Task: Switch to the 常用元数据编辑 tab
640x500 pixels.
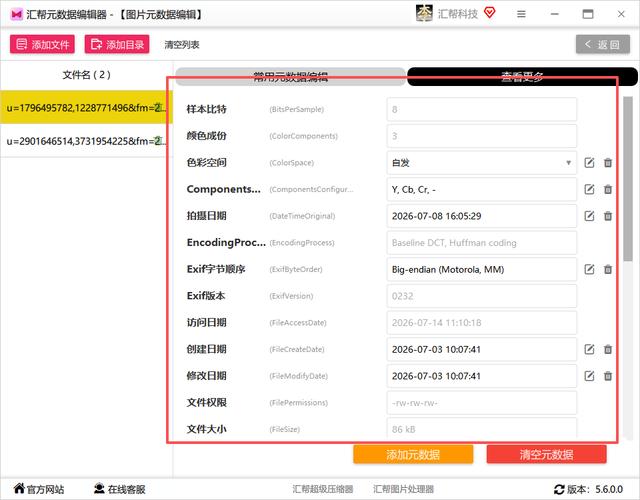Action: tap(291, 76)
